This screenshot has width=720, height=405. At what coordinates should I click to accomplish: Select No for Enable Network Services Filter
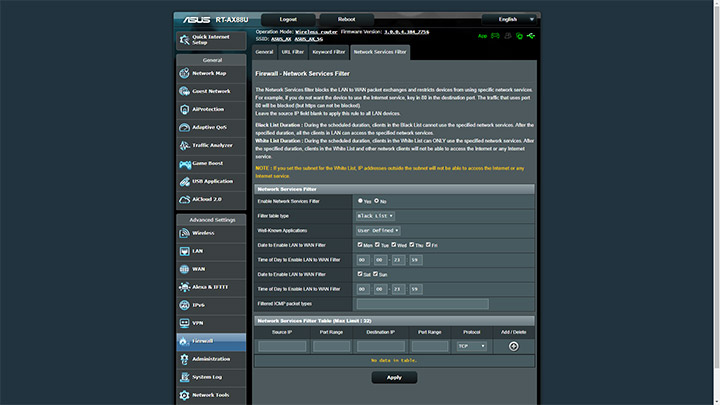[x=377, y=201]
